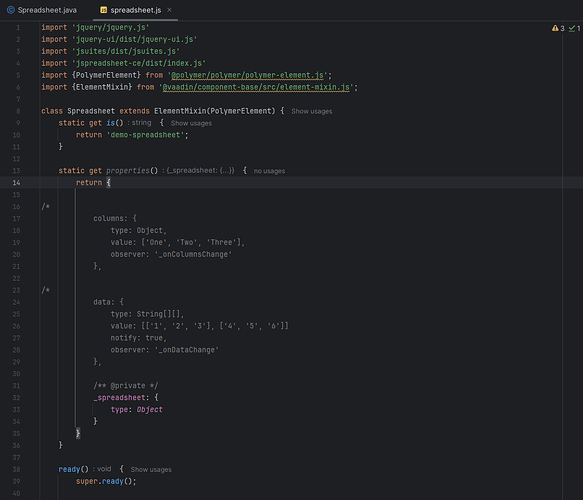Click the 'is' getter name
The width and height of the screenshot is (583, 500).
tap(110, 123)
